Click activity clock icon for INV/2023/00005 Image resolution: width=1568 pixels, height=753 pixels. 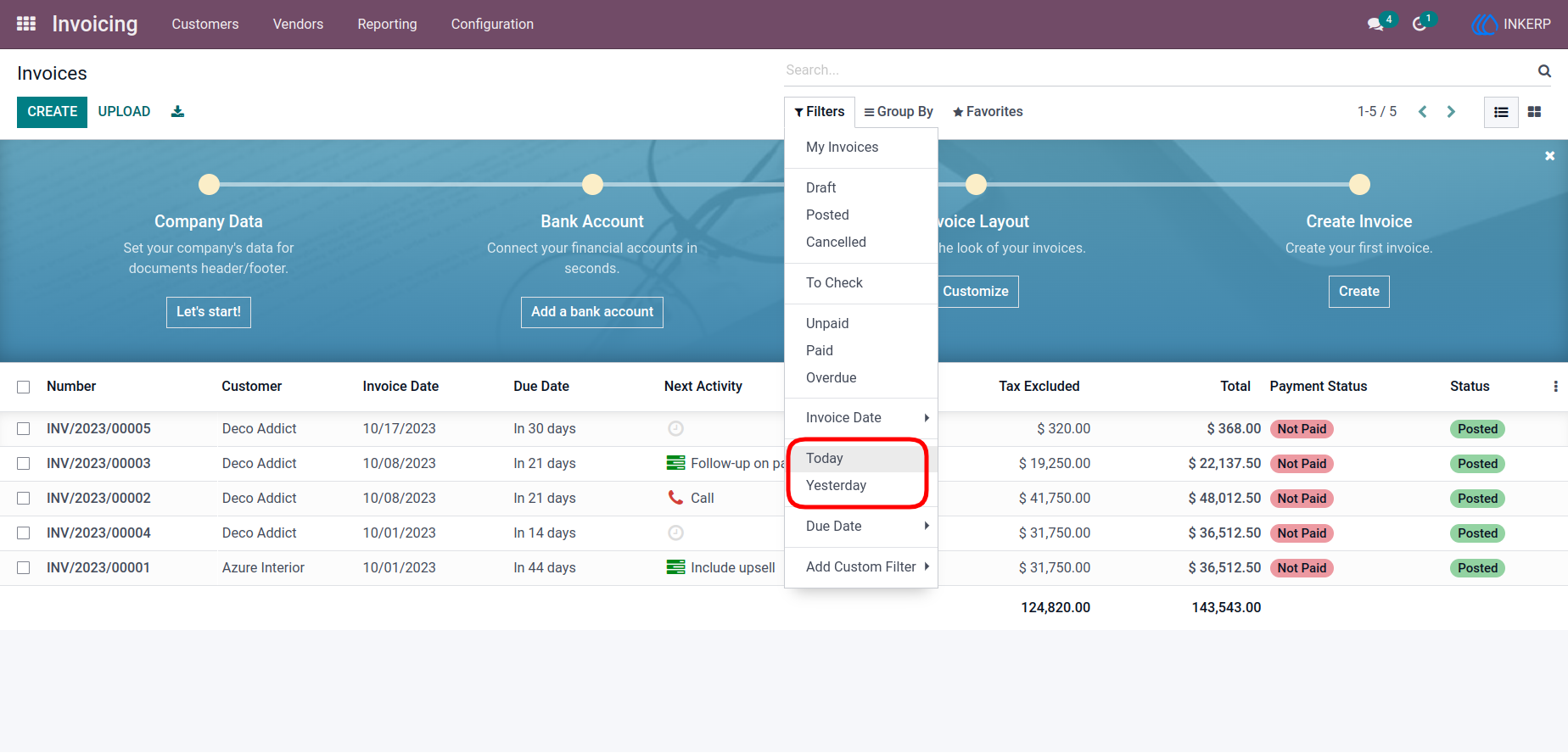675,429
